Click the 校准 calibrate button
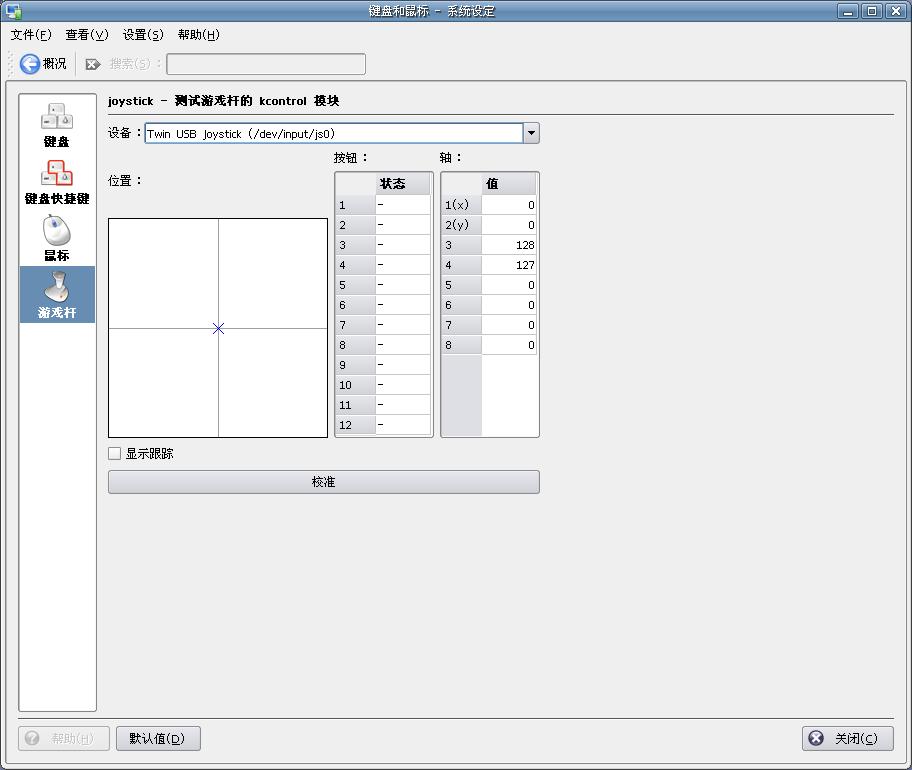Screen dimensions: 912x770 coord(323,482)
